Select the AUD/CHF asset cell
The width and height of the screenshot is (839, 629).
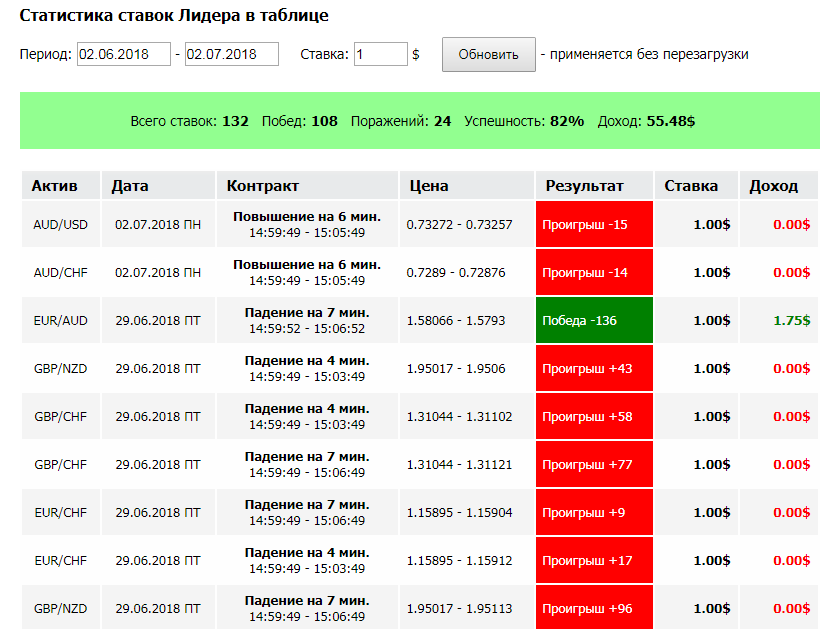click(x=61, y=273)
